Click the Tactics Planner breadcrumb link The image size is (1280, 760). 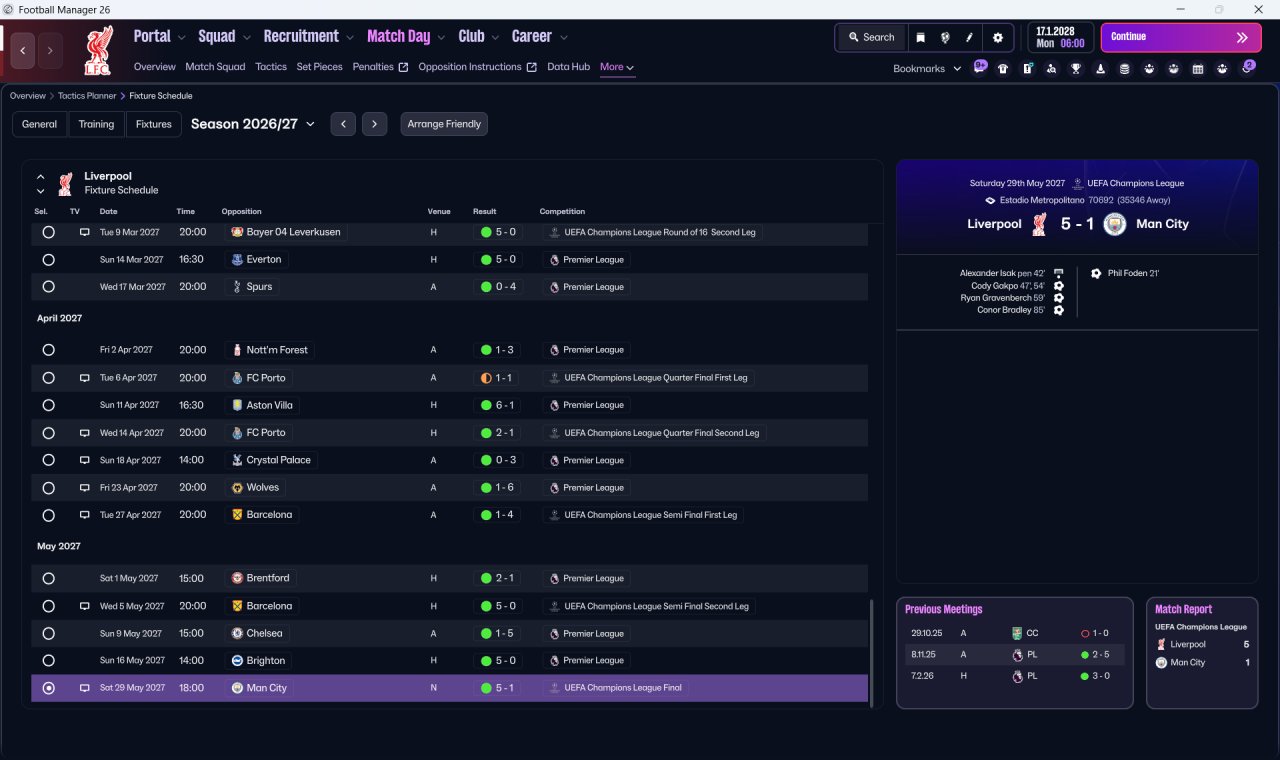[87, 96]
